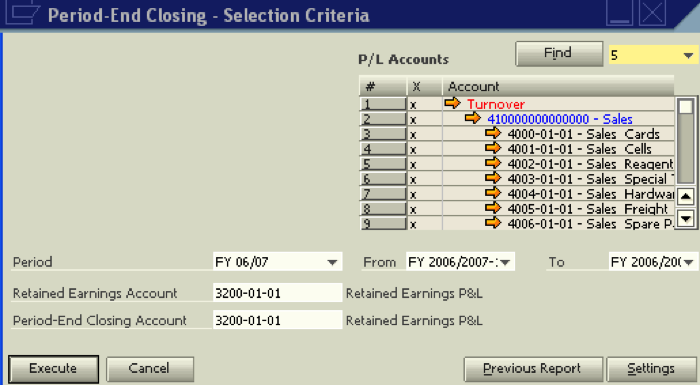This screenshot has height=385, width=700.
Task: Select 410000000000000 - Sales text
Action: click(x=560, y=119)
